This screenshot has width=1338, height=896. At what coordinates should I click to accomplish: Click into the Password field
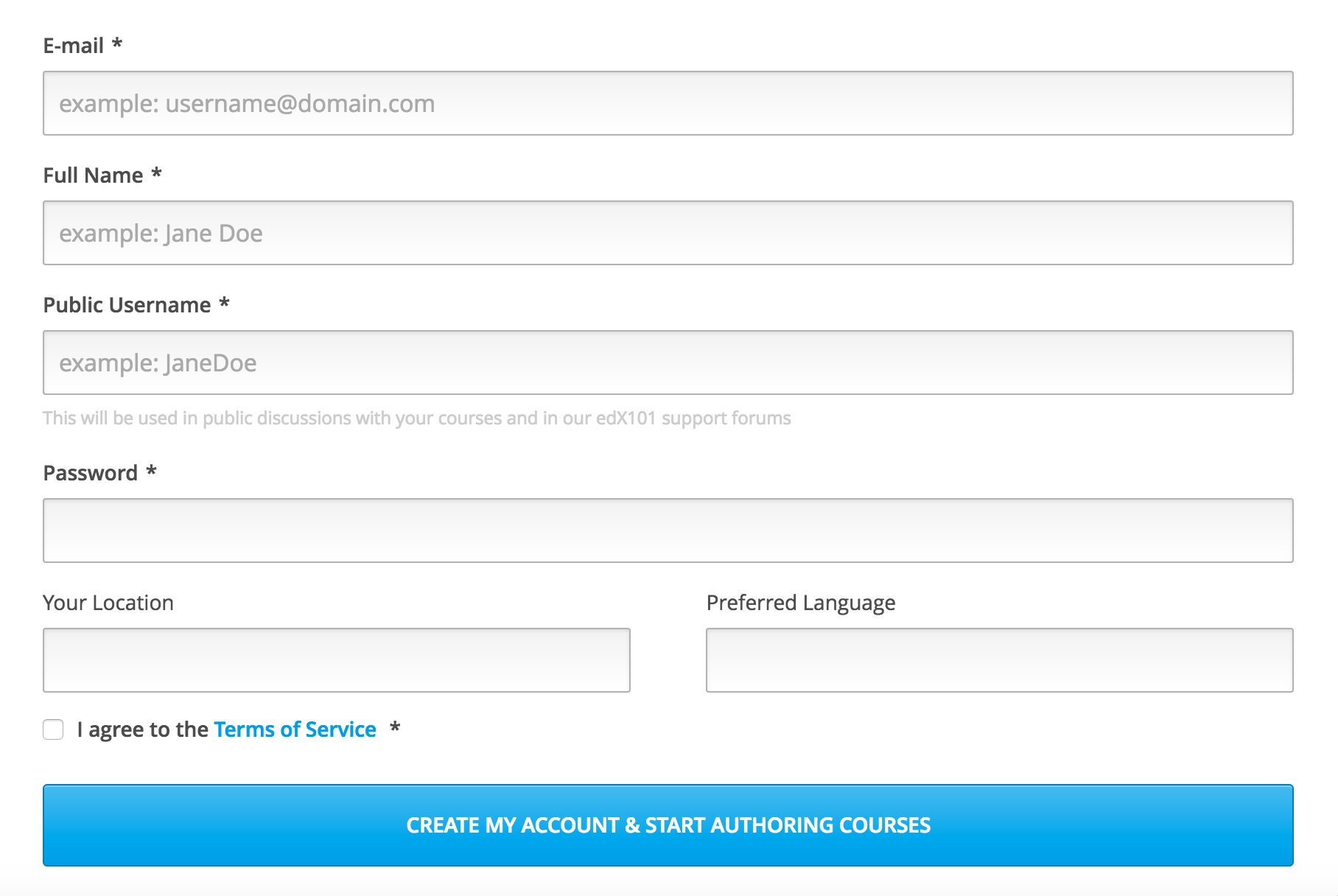click(668, 531)
